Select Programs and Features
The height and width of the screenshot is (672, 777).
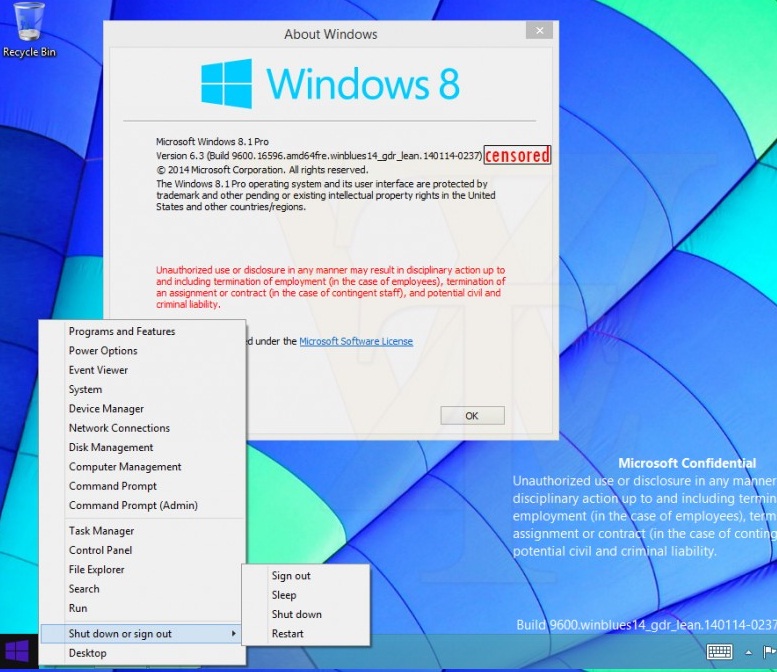click(143, 332)
